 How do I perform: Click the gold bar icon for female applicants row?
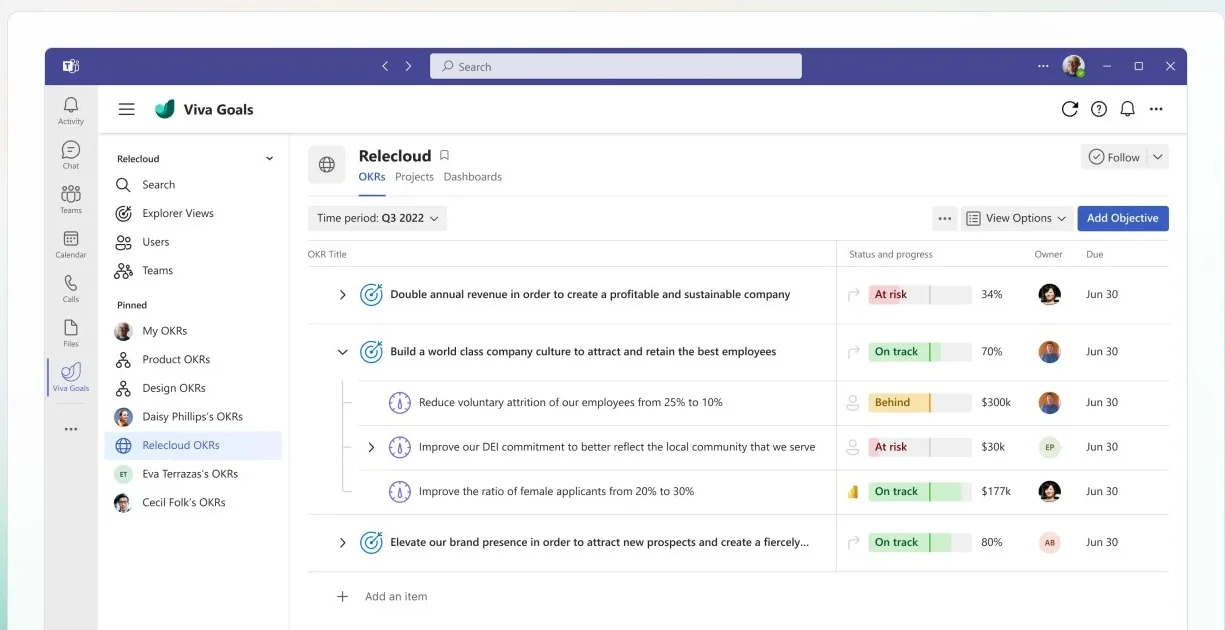click(x=853, y=491)
